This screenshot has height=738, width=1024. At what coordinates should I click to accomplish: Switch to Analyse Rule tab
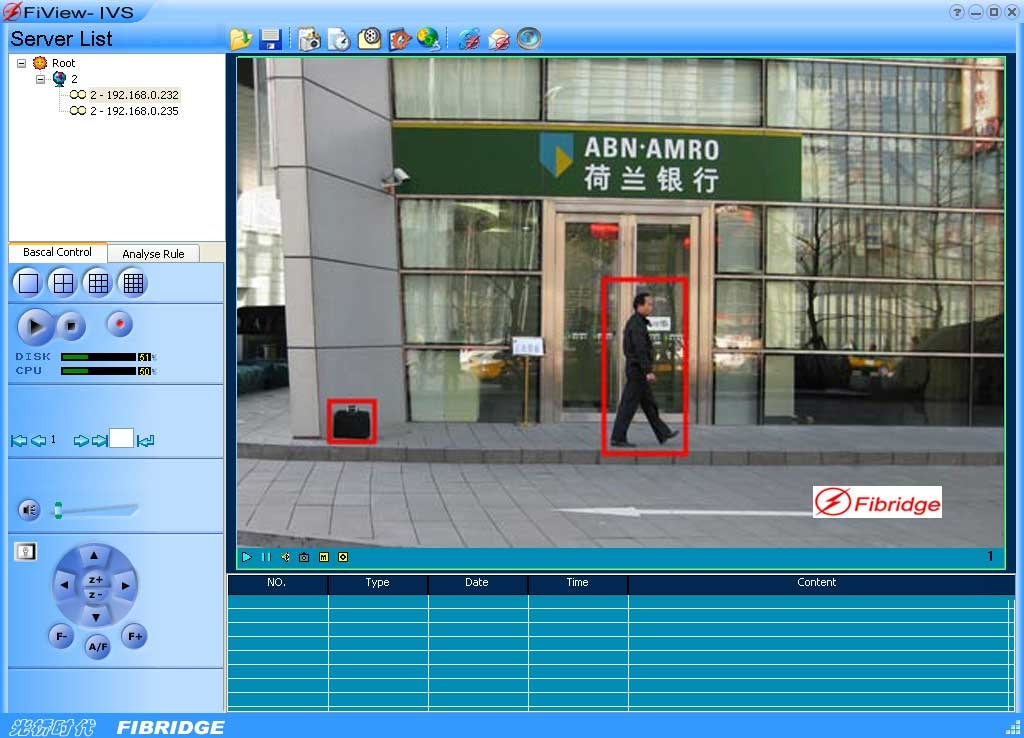click(153, 253)
